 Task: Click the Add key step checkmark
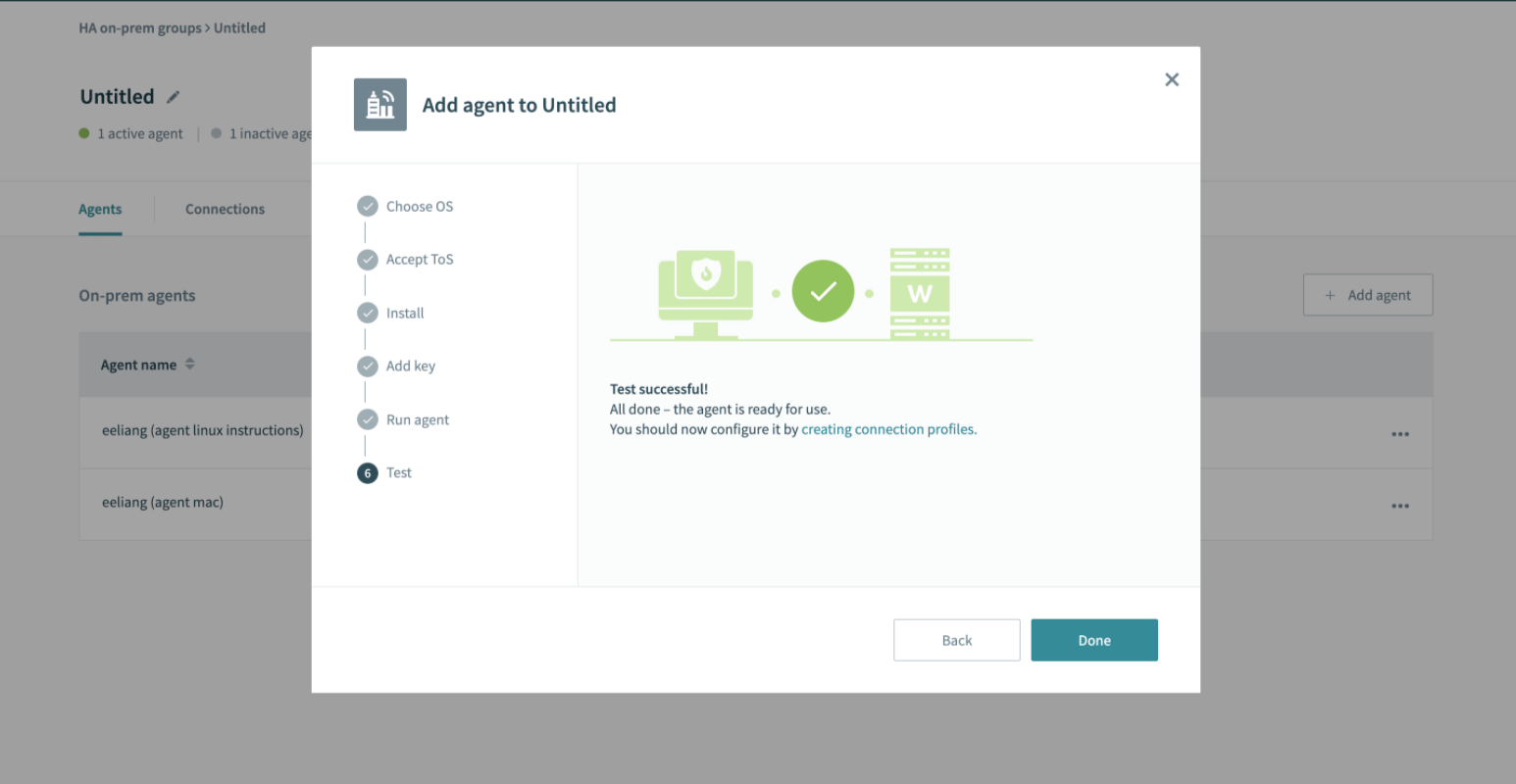tap(368, 367)
